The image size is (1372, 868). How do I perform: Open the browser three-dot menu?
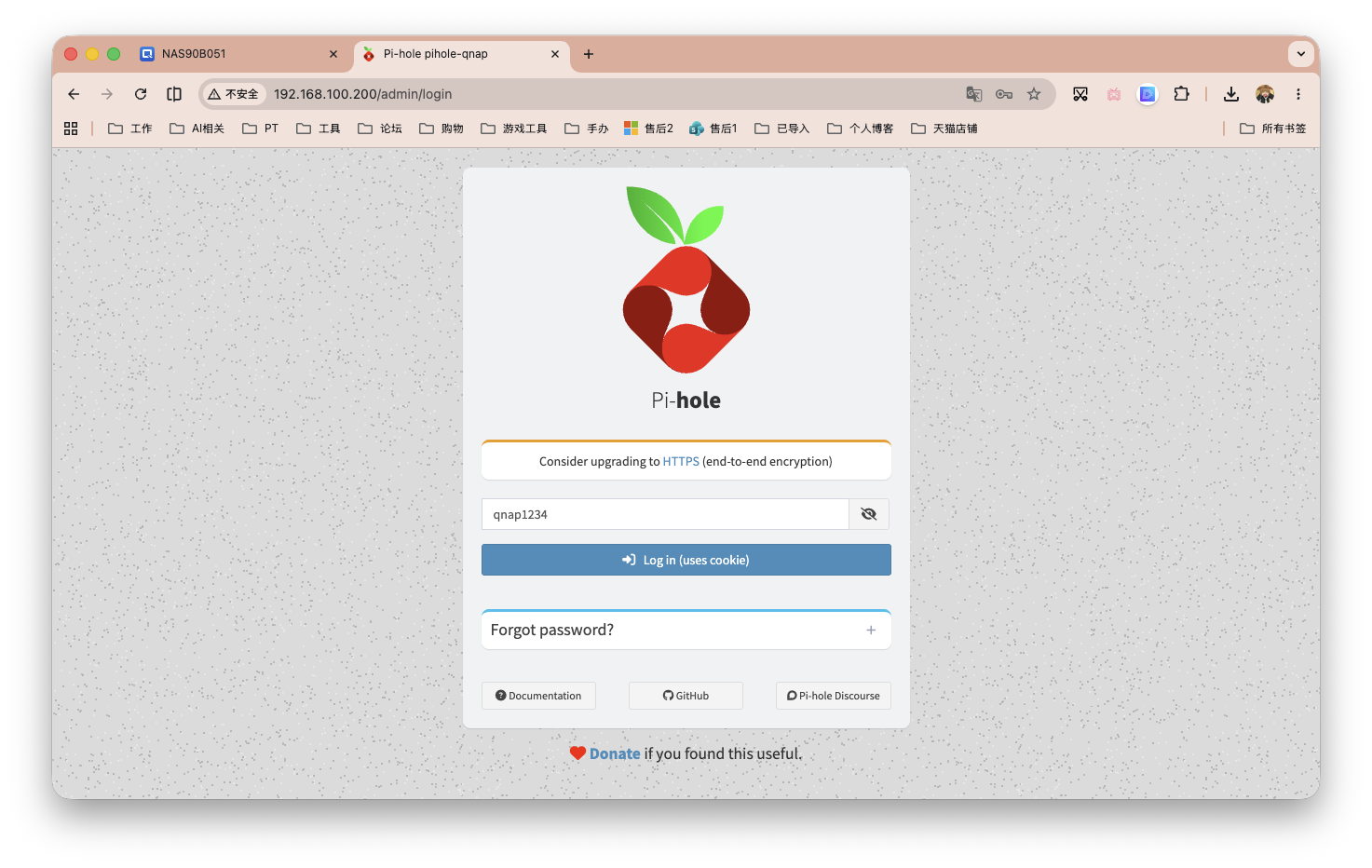(1298, 94)
